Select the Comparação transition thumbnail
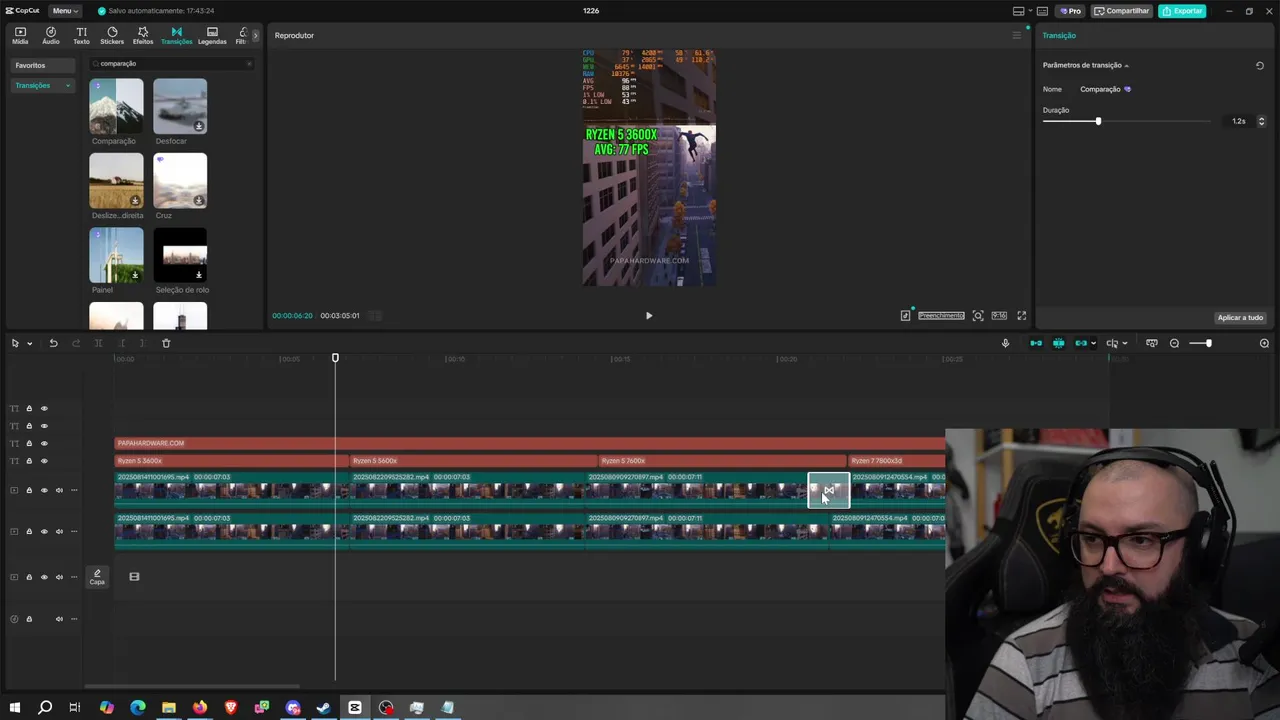The width and height of the screenshot is (1280, 720). pos(116,106)
